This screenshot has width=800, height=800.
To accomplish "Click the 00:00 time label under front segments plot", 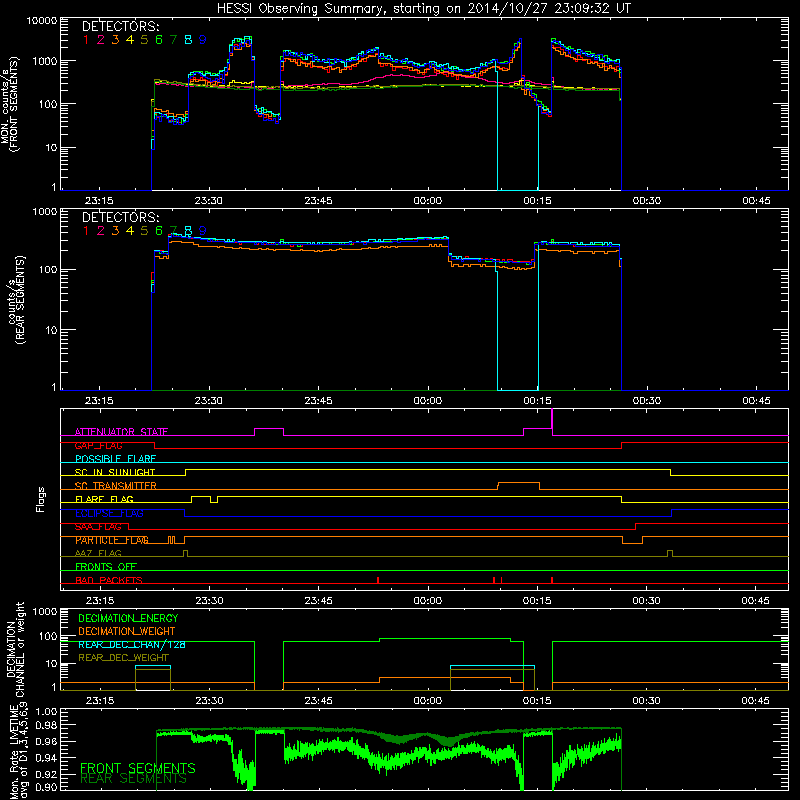I will tap(428, 201).
